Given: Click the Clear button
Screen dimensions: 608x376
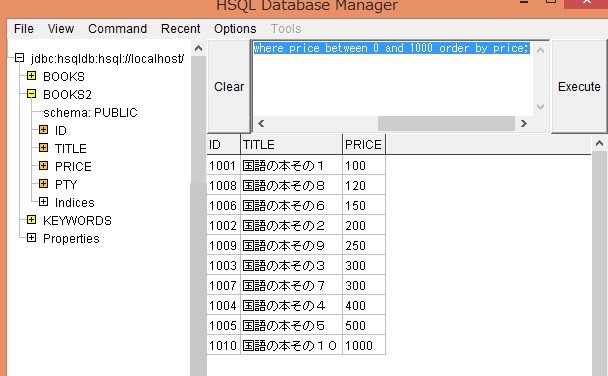Looking at the screenshot, I should [229, 86].
